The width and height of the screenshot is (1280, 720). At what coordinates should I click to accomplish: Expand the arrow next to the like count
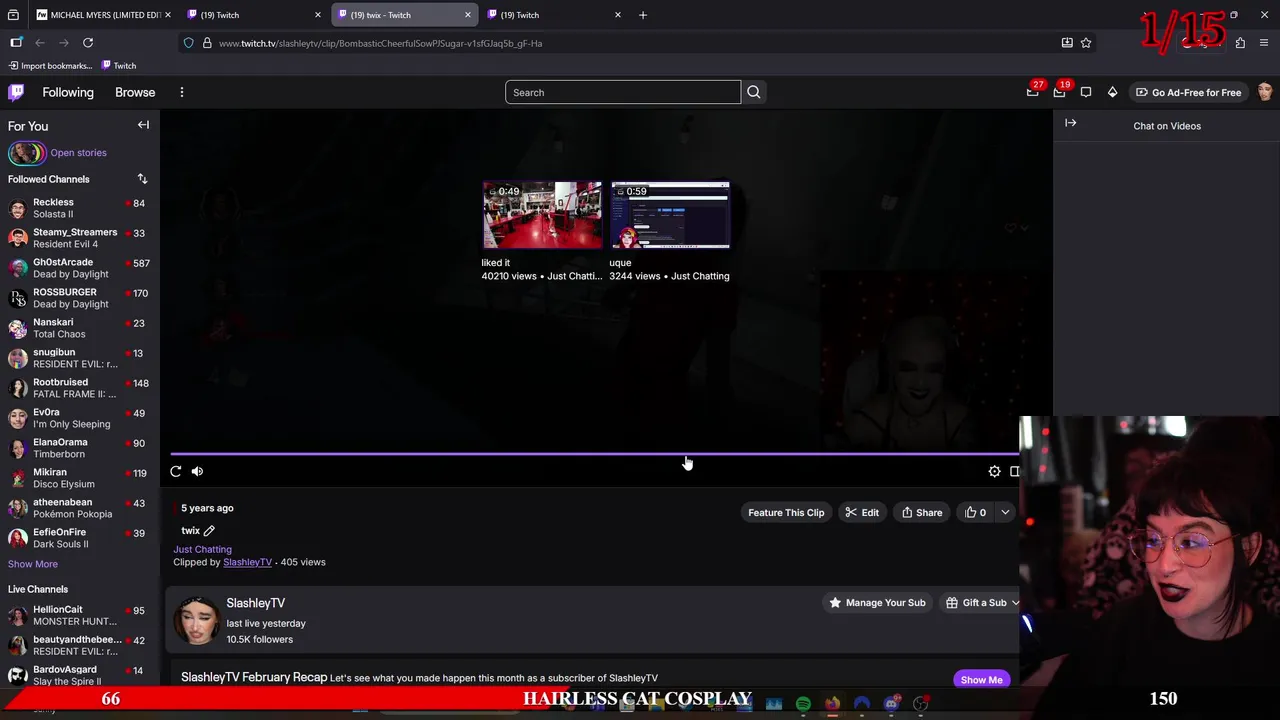tap(1005, 512)
